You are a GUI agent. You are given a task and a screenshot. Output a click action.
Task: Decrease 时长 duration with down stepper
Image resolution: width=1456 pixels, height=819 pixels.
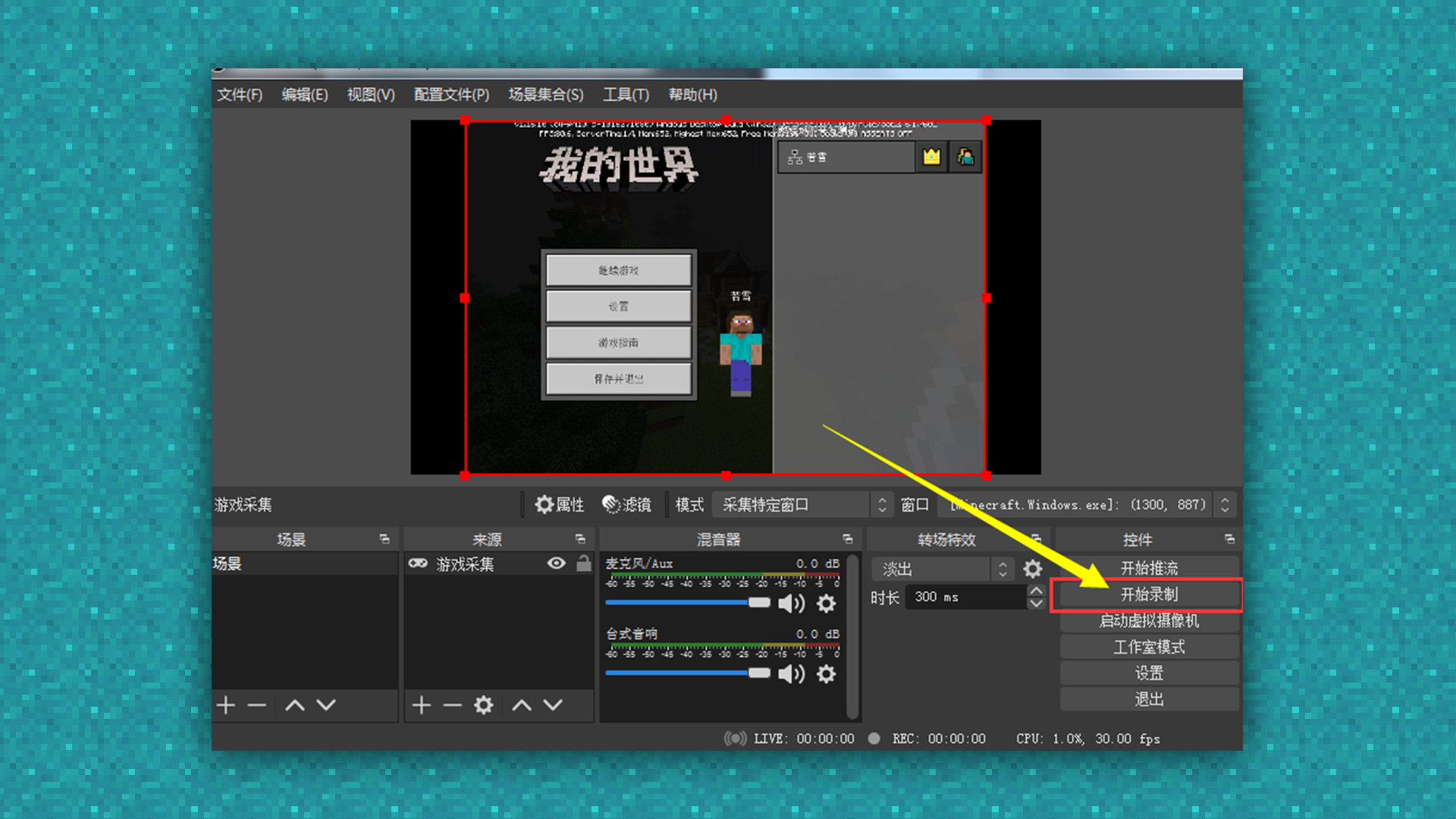1036,604
